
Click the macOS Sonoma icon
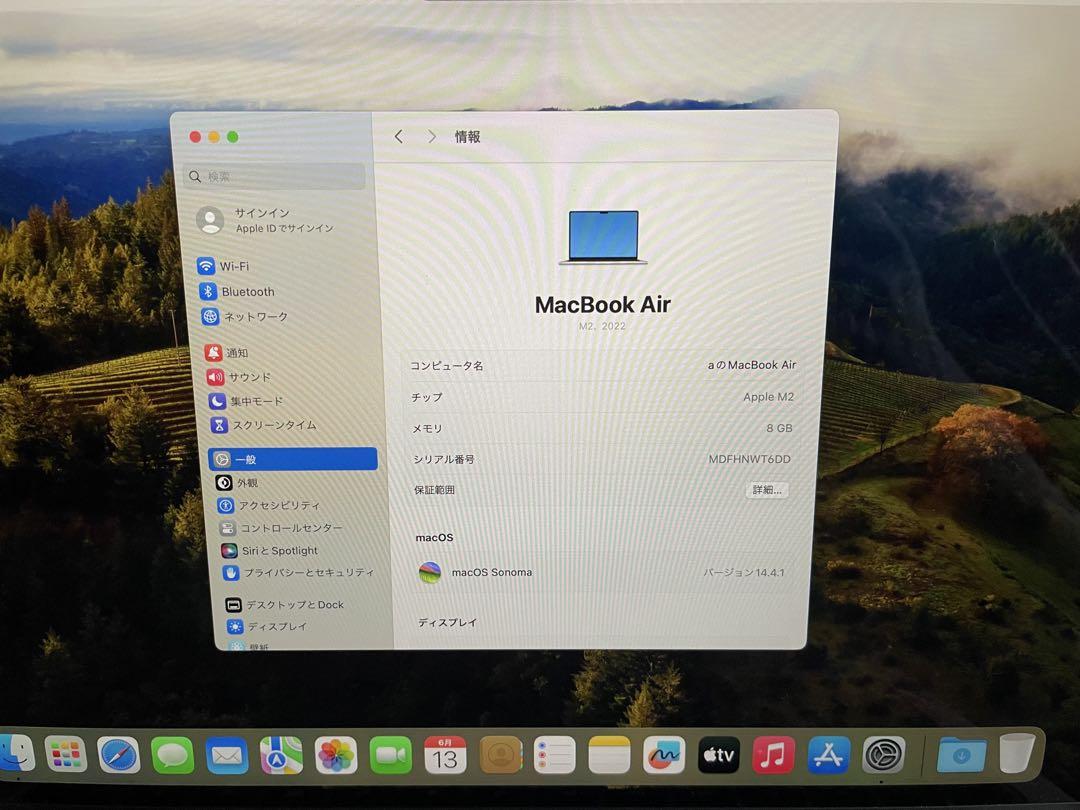tap(430, 572)
